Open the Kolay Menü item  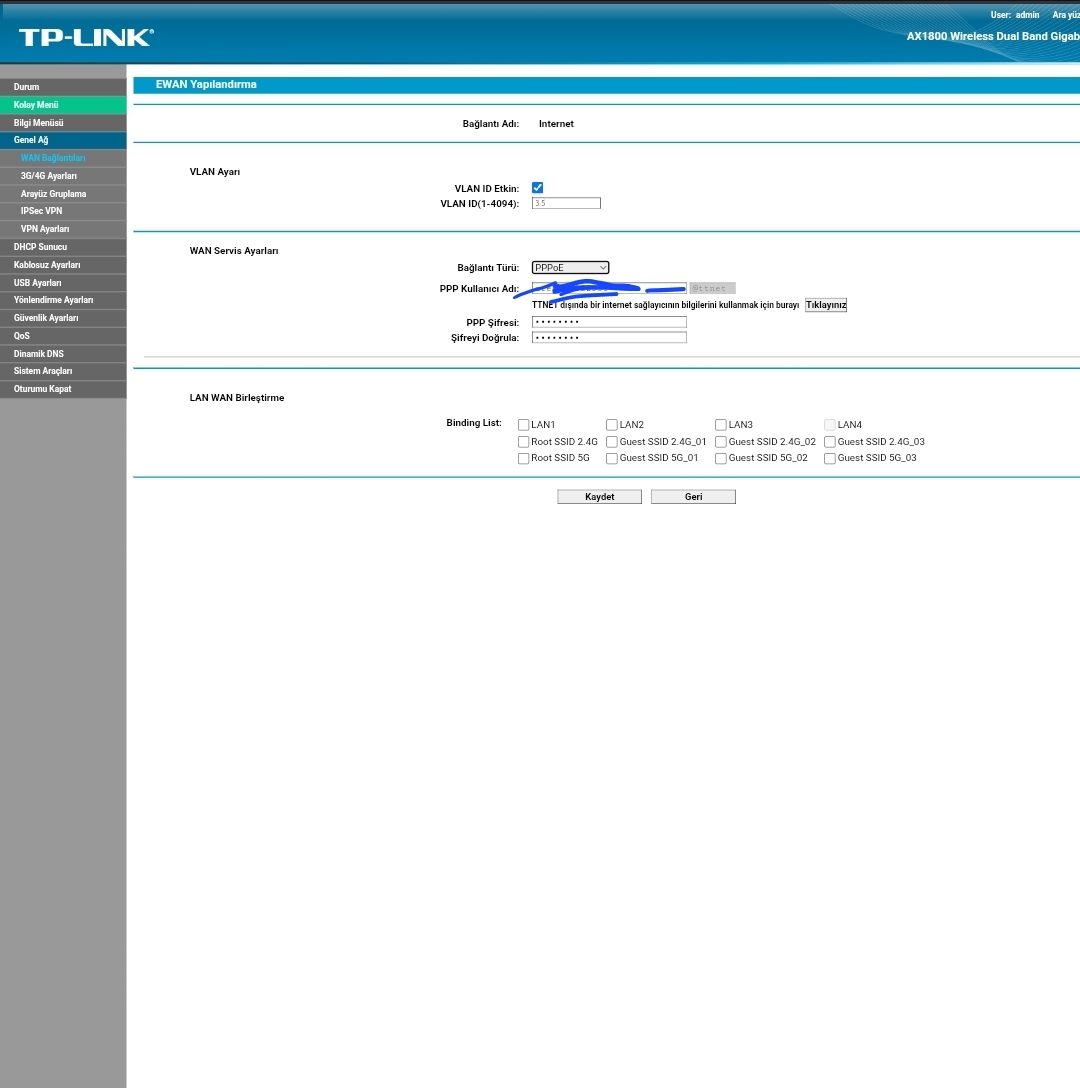tap(63, 105)
